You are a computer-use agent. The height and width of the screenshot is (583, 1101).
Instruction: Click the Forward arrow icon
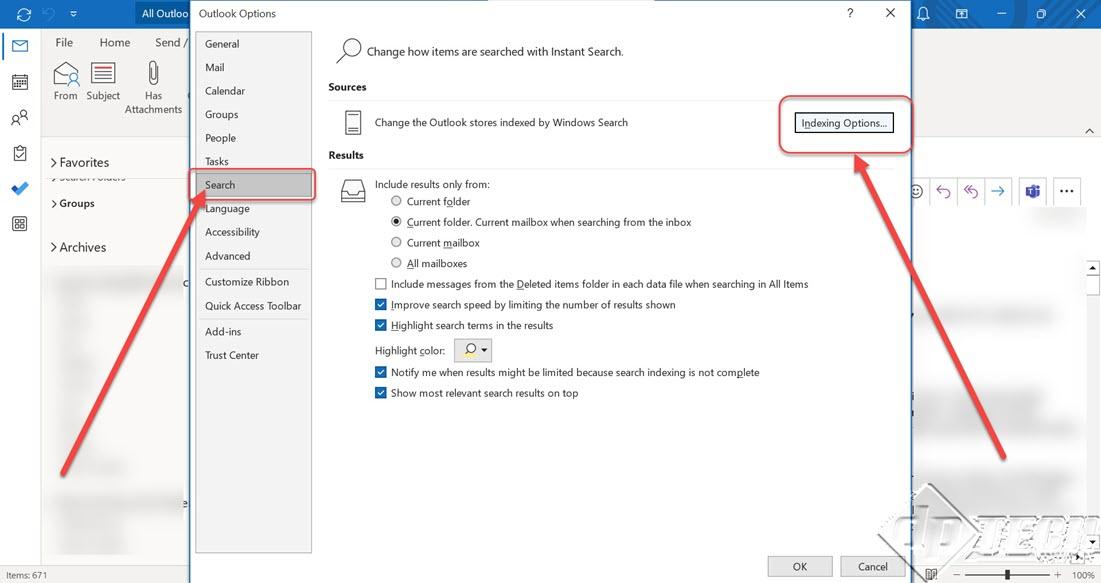point(998,191)
